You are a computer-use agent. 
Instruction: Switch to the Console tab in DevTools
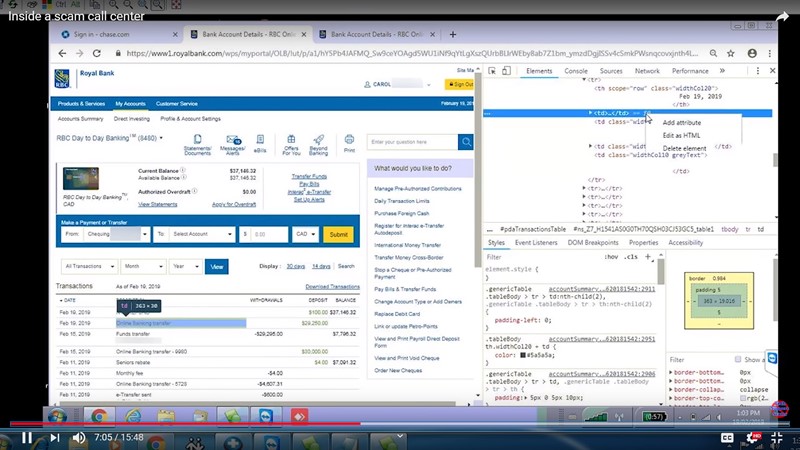(576, 71)
